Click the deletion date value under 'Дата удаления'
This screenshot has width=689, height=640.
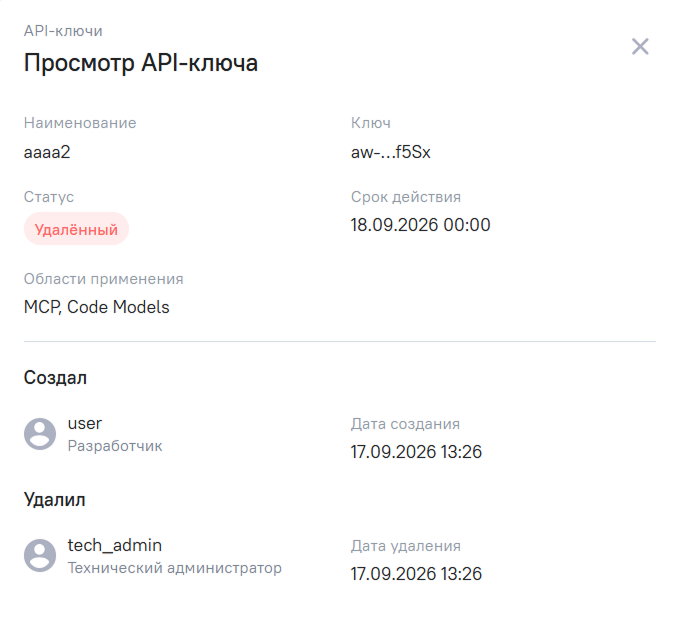416,574
